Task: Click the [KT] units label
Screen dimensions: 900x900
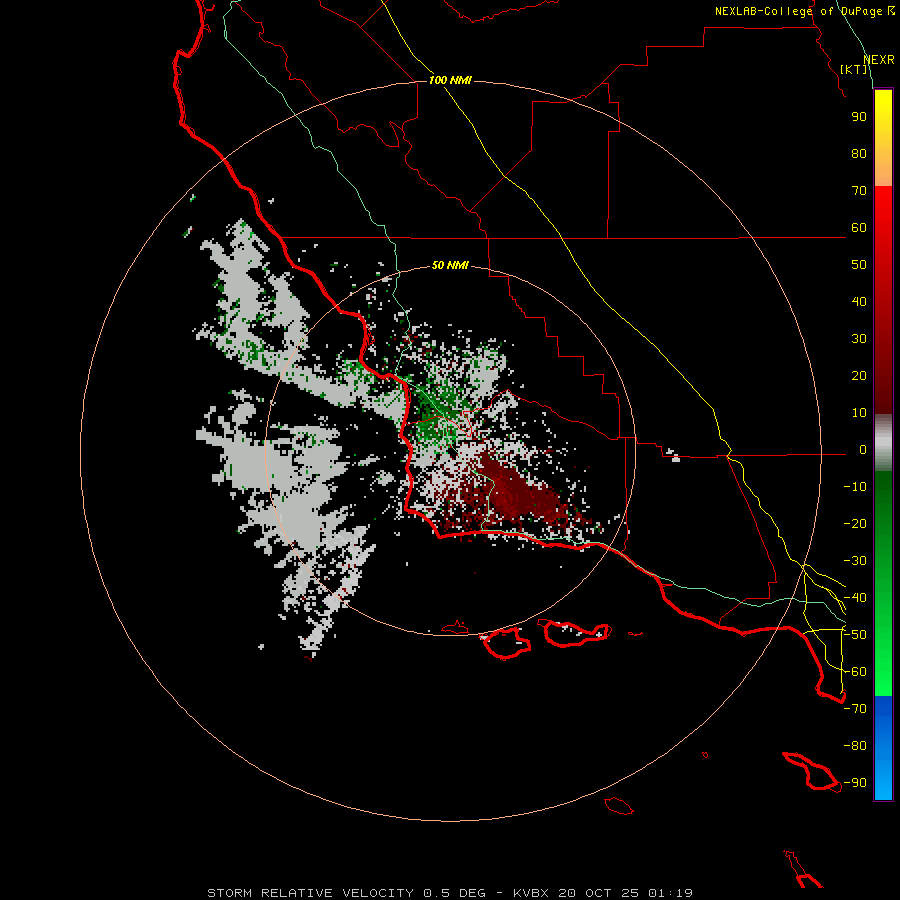Action: point(854,69)
